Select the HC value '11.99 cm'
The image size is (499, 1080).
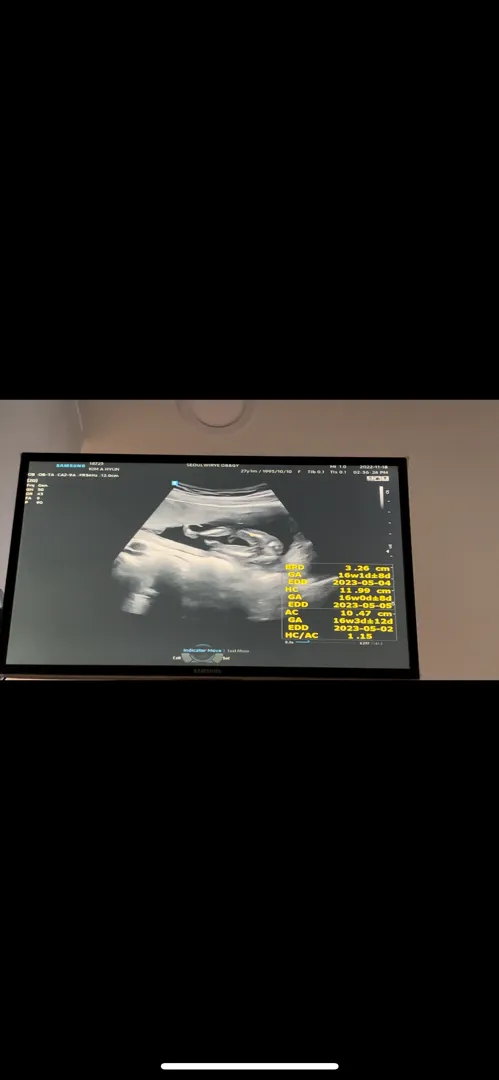(x=366, y=590)
